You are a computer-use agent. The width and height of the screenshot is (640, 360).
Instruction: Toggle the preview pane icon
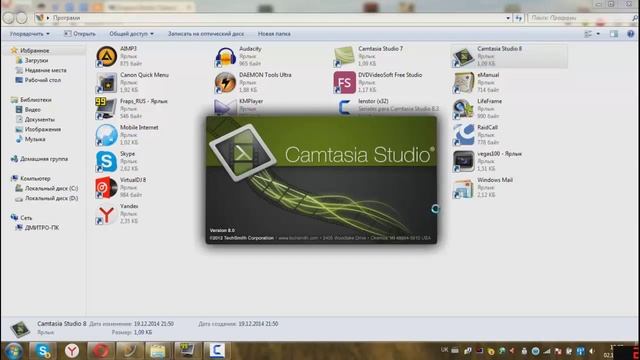(614, 34)
